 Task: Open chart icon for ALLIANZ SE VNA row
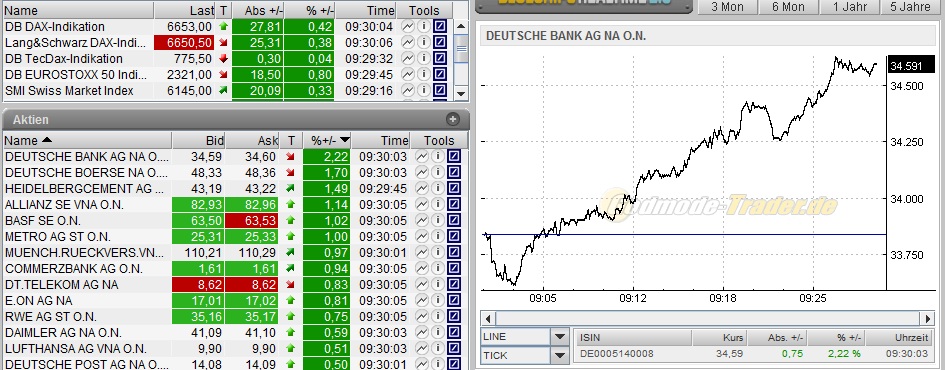(421, 204)
